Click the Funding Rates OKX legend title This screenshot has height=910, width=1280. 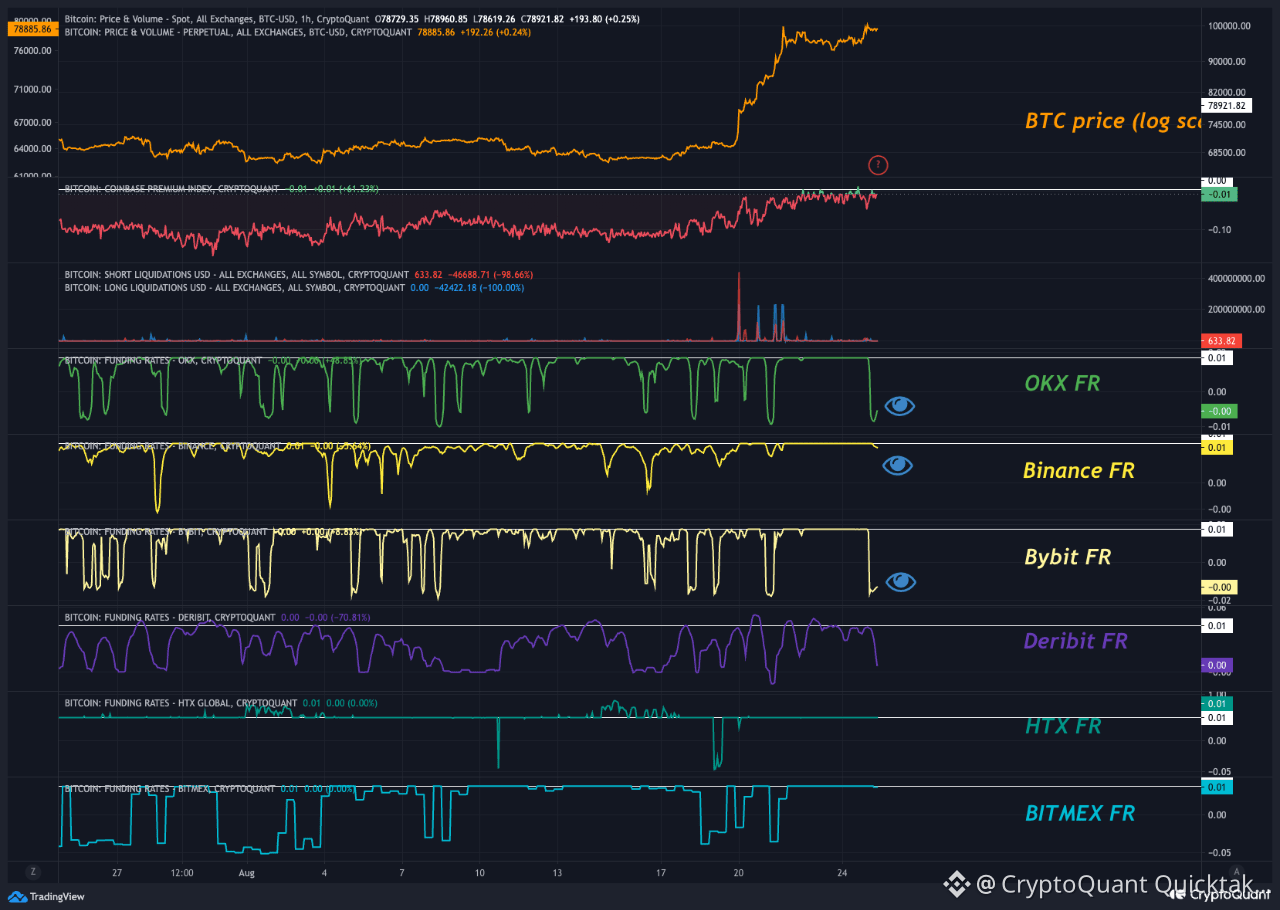(163, 360)
